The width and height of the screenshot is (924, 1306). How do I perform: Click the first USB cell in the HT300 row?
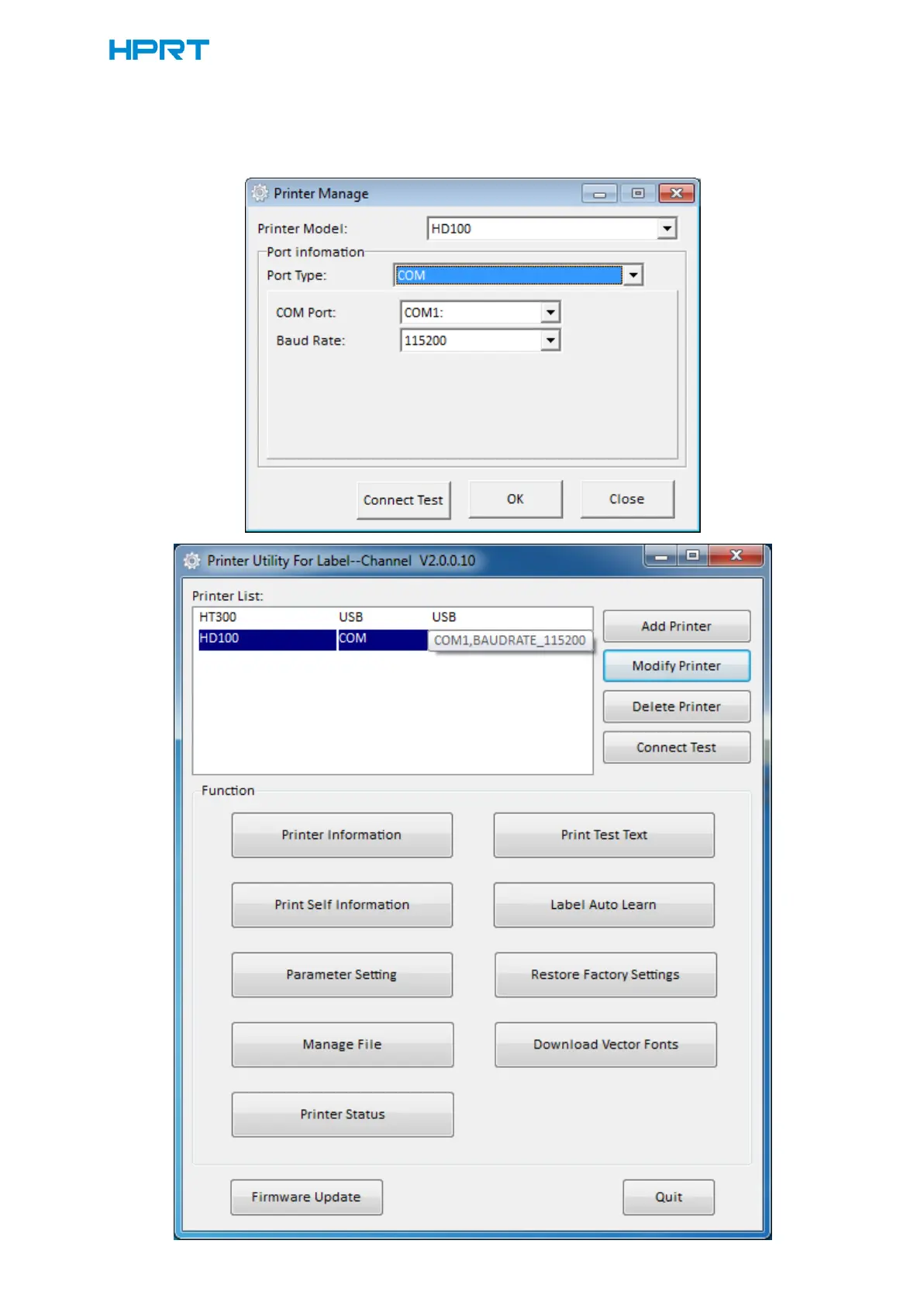(351, 617)
